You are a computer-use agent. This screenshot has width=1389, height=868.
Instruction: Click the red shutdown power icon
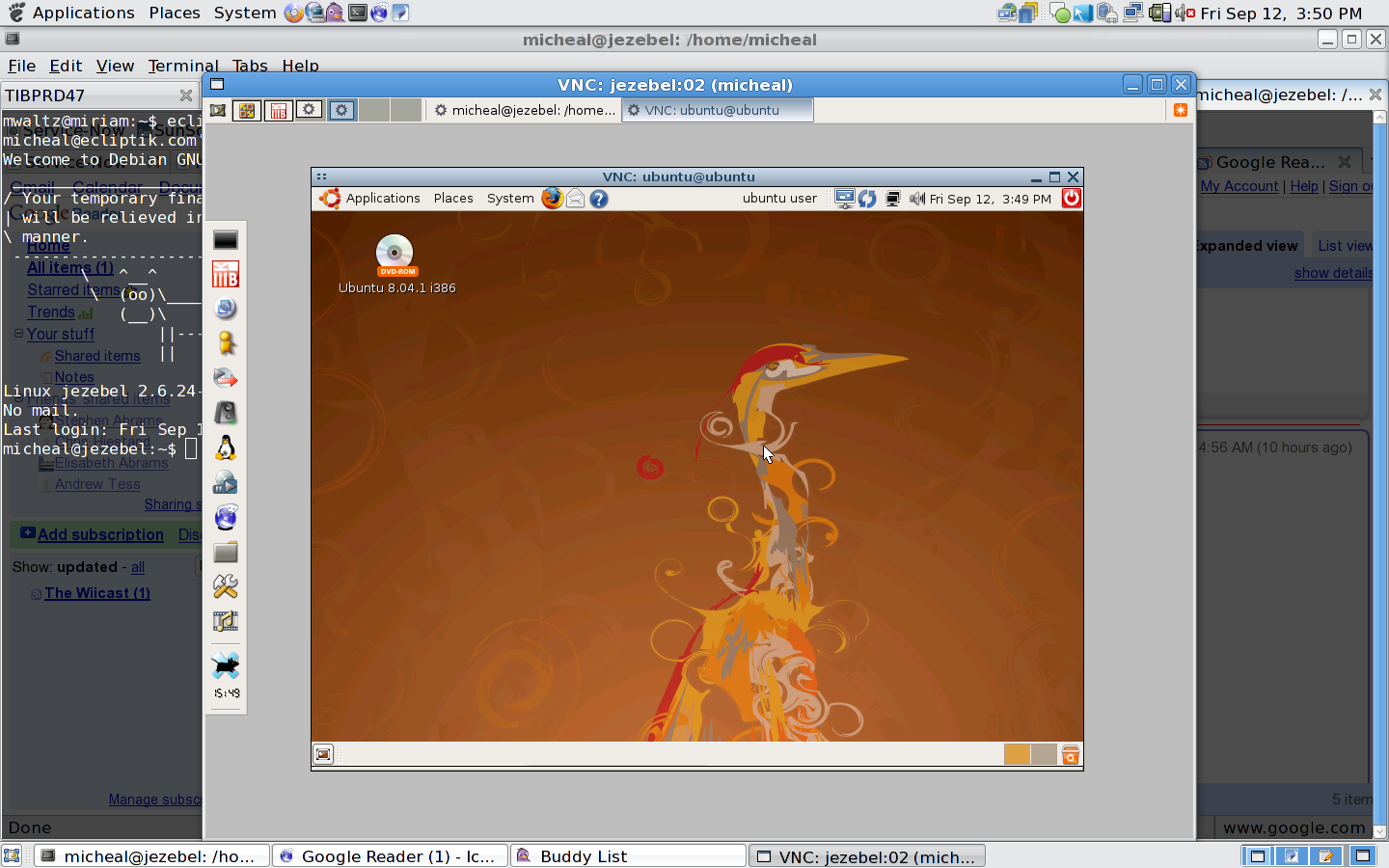[x=1072, y=199]
